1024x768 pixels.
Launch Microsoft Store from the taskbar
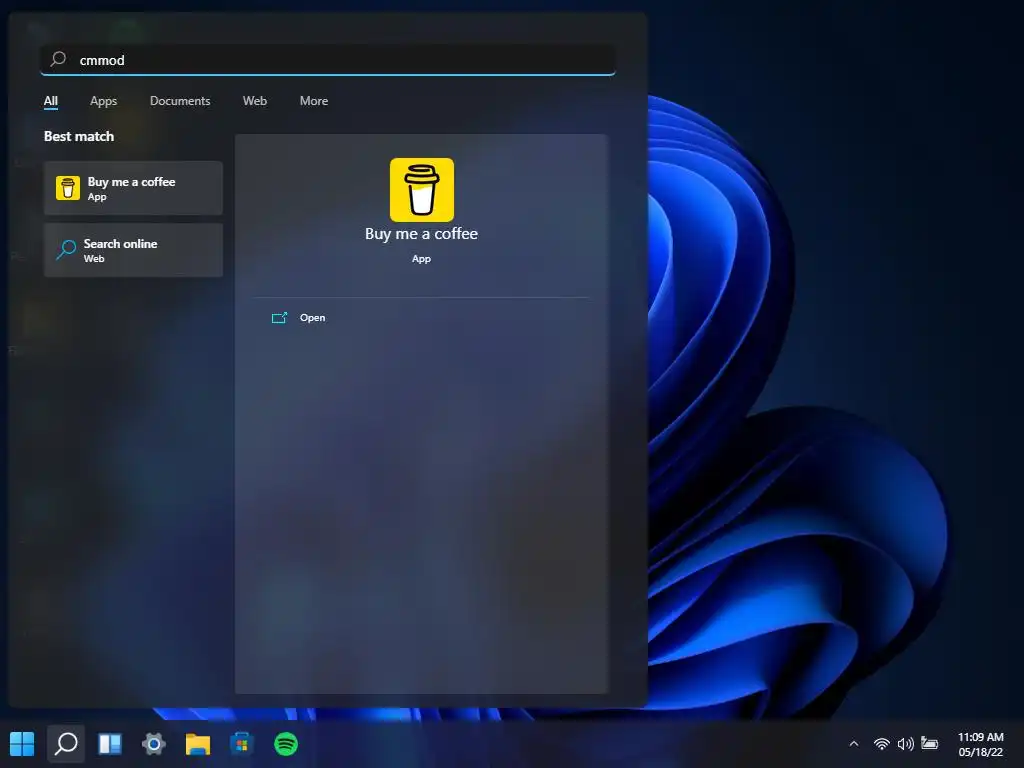(242, 744)
